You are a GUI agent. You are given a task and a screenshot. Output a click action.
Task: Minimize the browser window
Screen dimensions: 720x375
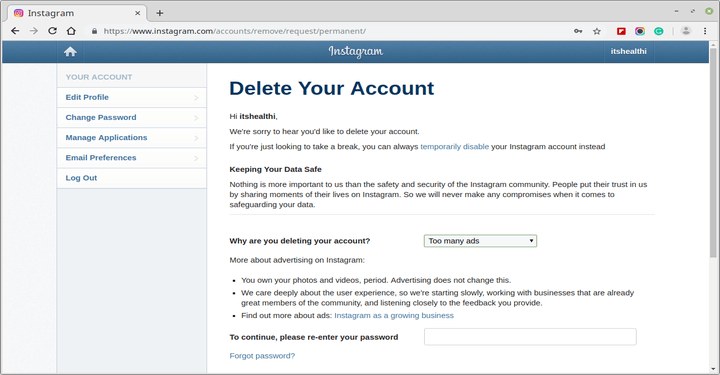click(676, 11)
